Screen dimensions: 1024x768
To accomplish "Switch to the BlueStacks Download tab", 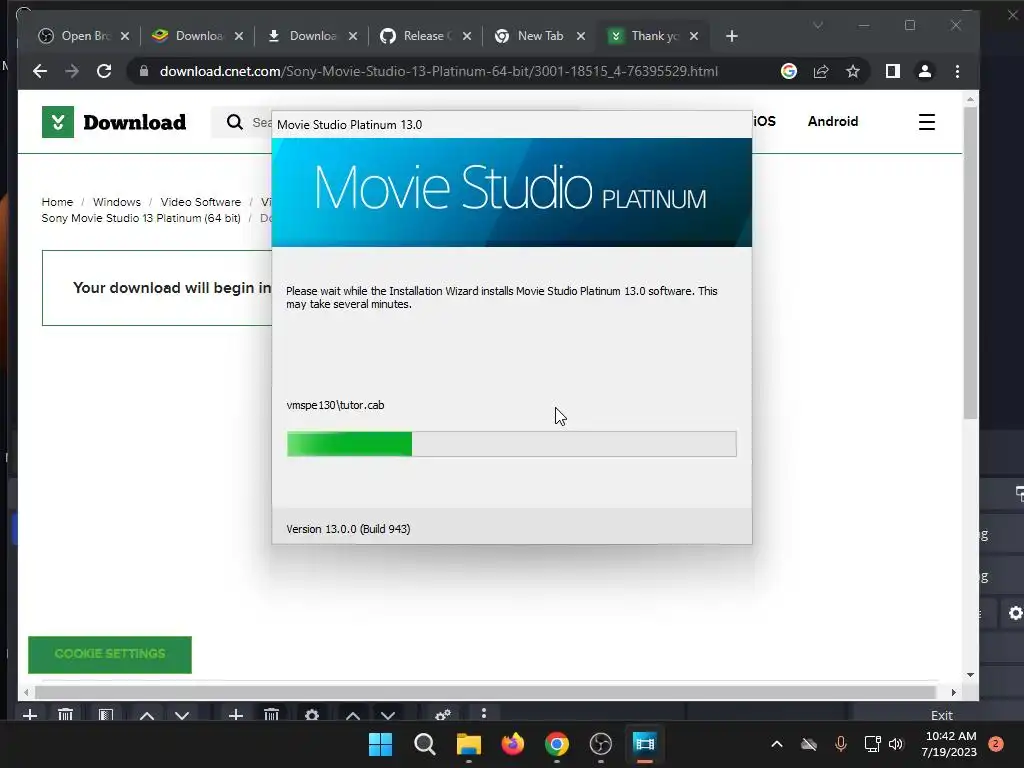I will 196,36.
